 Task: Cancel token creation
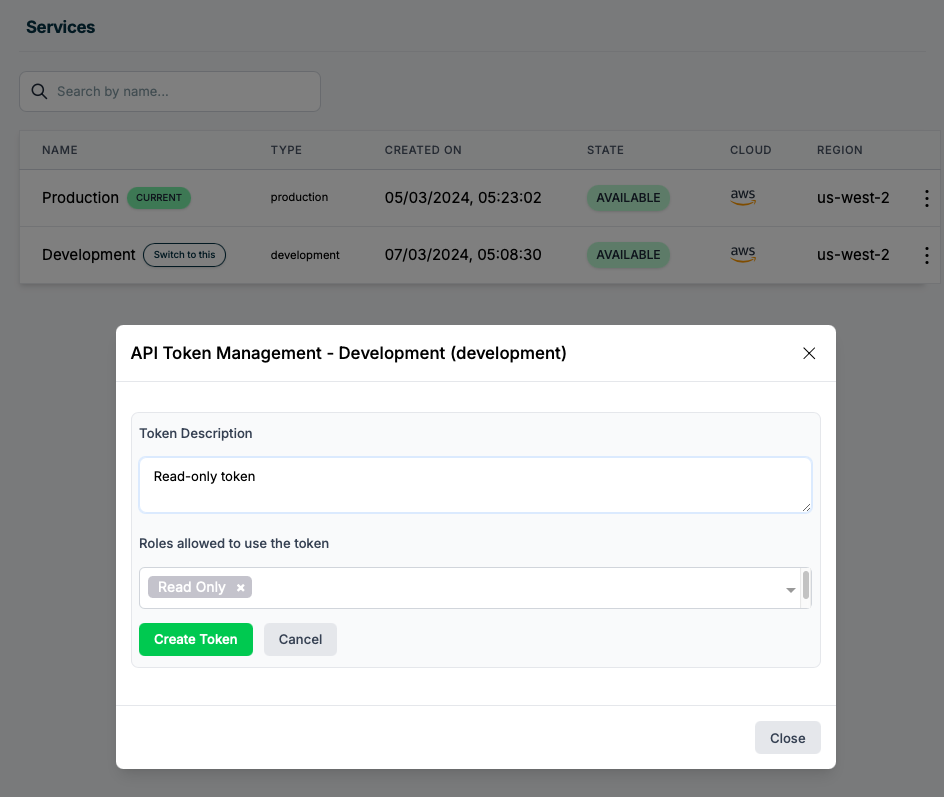[x=300, y=639]
